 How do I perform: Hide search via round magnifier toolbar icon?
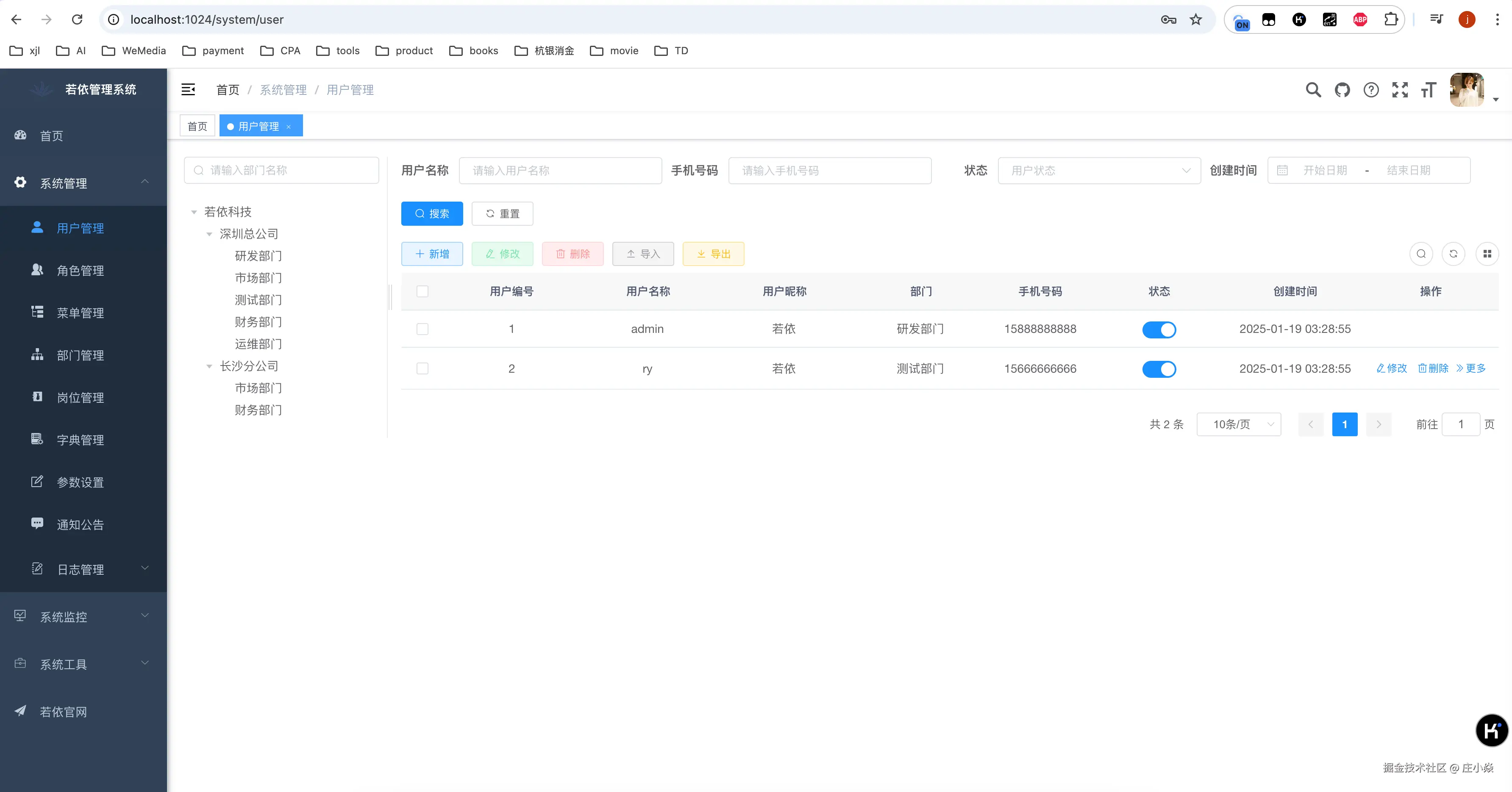1421,254
